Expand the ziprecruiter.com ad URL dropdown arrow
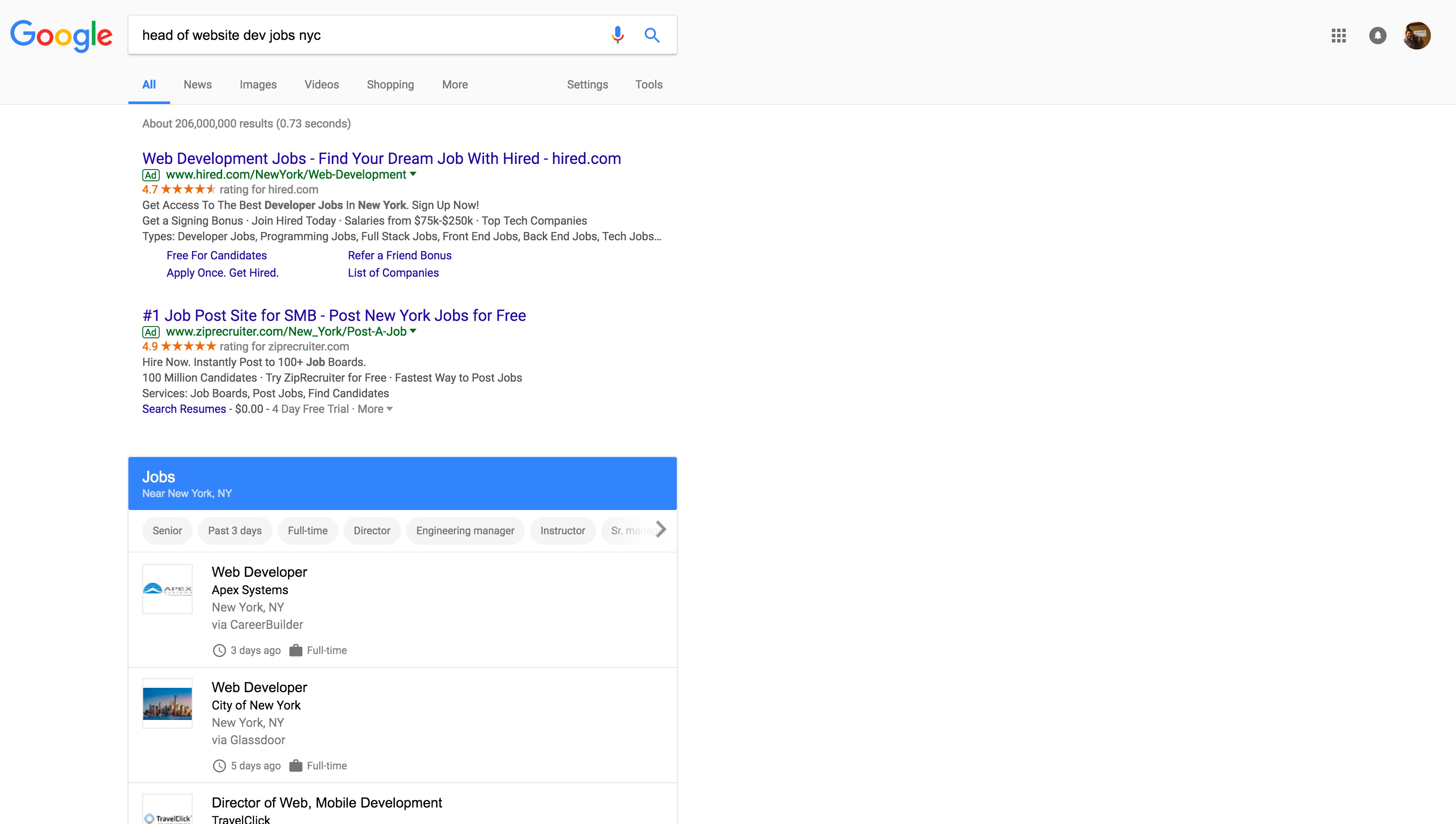 (x=413, y=331)
